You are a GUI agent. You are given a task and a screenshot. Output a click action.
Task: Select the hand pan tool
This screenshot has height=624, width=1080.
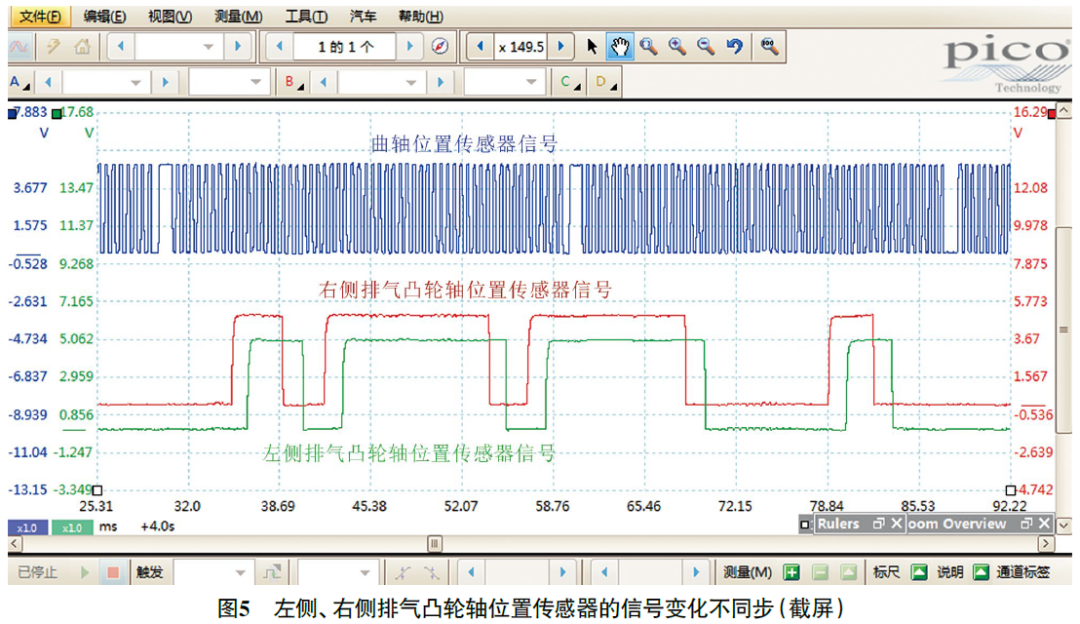(620, 47)
